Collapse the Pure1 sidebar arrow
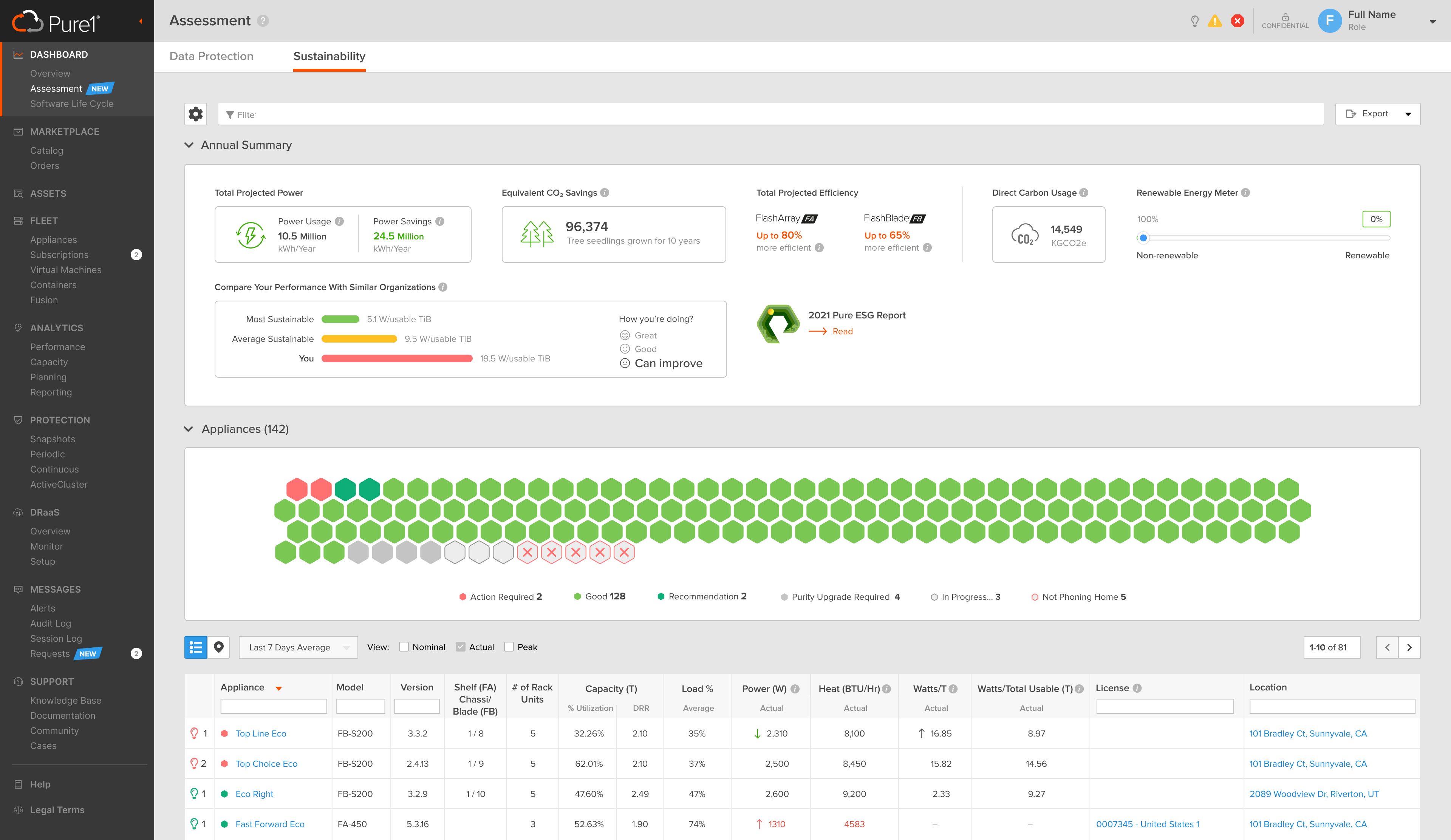The height and width of the screenshot is (840, 1451). pos(141,21)
